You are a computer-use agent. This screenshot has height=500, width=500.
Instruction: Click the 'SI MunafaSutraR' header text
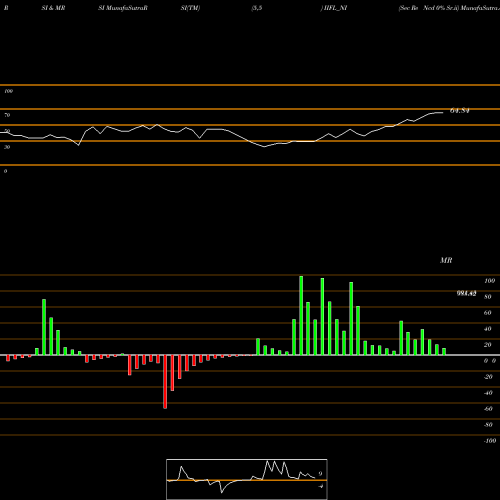pyautogui.click(x=123, y=8)
